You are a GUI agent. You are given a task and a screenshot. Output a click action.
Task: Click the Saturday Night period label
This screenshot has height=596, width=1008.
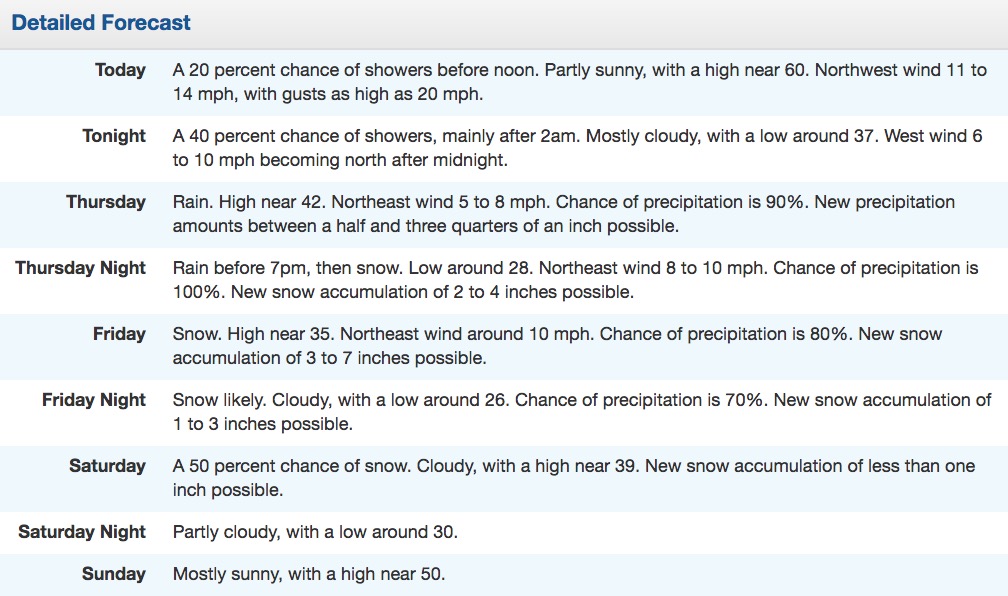click(82, 532)
